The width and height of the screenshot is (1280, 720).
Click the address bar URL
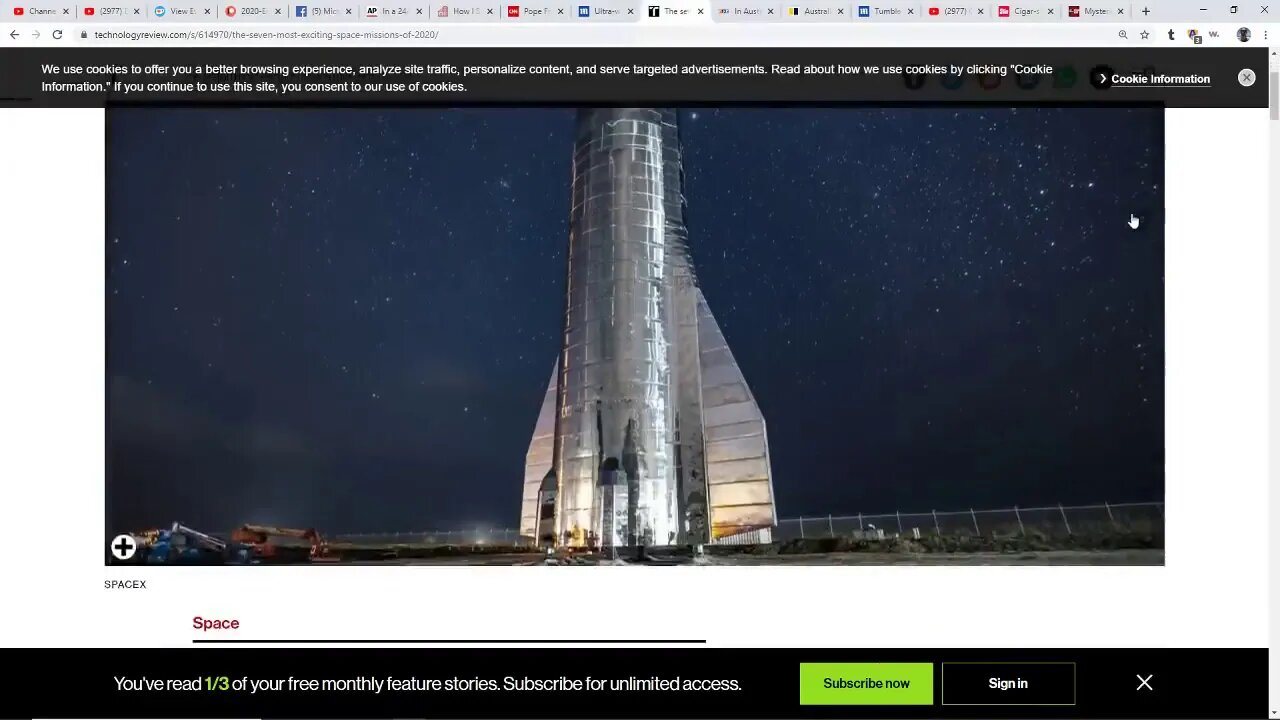266,34
